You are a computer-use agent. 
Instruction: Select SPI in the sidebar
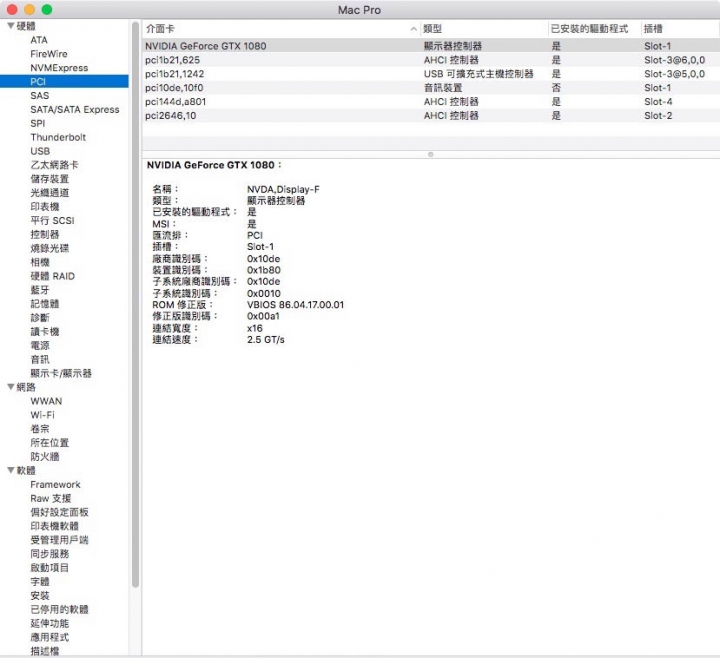coord(38,123)
